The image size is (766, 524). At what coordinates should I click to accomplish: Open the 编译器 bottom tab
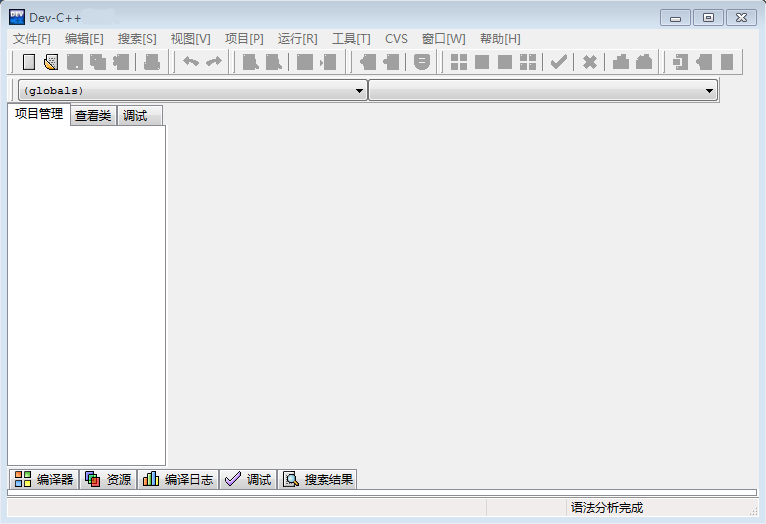[44, 479]
